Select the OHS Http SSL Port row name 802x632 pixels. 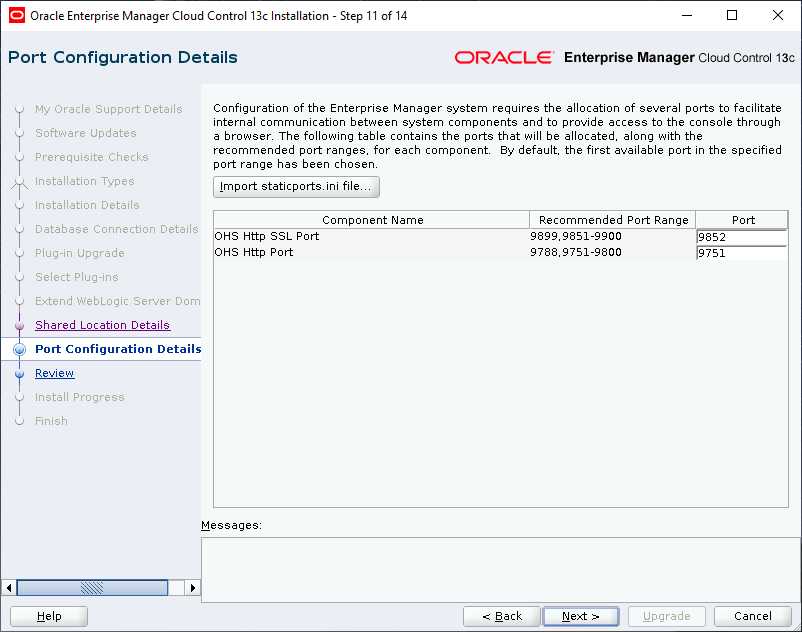266,236
